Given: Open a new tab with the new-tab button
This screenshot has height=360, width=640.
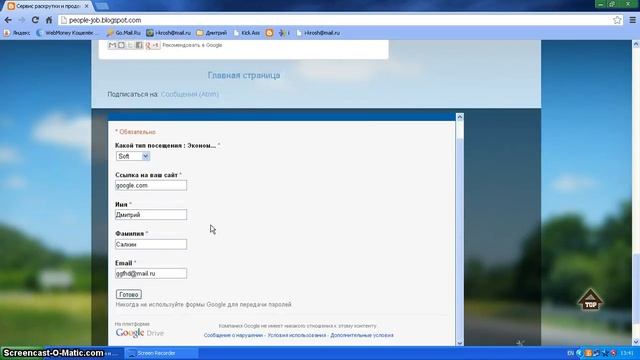Looking at the screenshot, I should [x=102, y=6].
